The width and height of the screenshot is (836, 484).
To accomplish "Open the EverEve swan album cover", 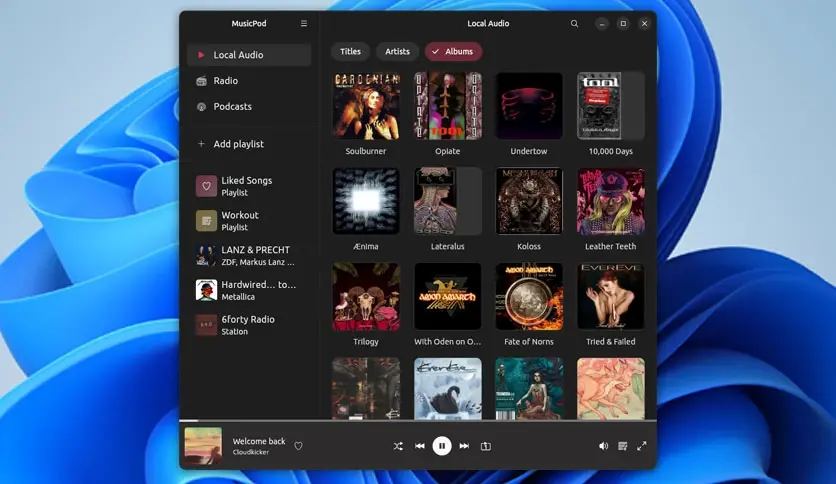I will (x=448, y=389).
